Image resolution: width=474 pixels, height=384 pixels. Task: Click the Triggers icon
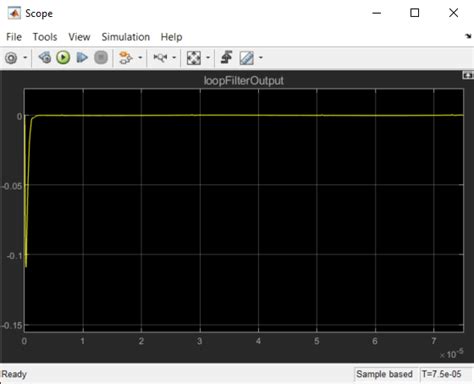[227, 57]
